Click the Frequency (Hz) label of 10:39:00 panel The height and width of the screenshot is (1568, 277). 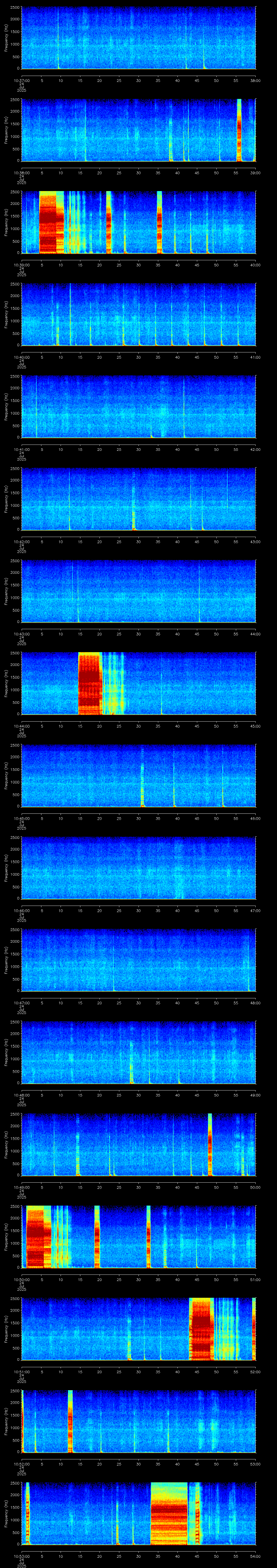click(x=6, y=222)
